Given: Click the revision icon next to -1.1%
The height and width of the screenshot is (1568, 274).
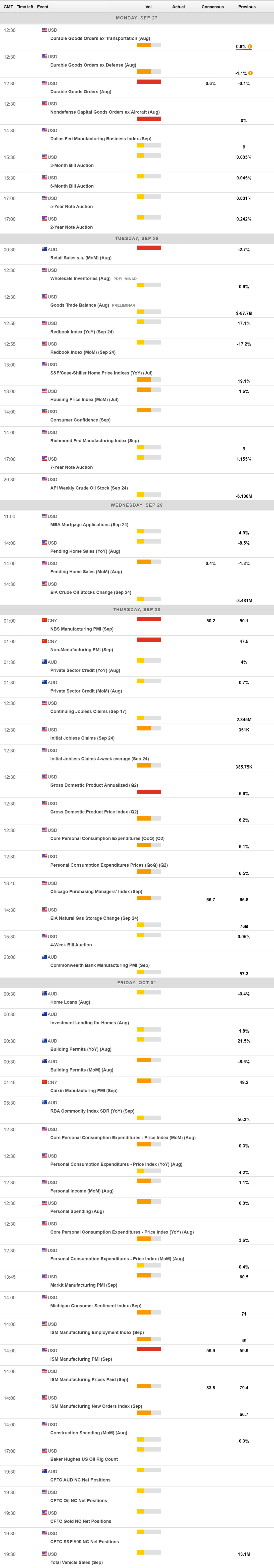Looking at the screenshot, I should pyautogui.click(x=250, y=73).
